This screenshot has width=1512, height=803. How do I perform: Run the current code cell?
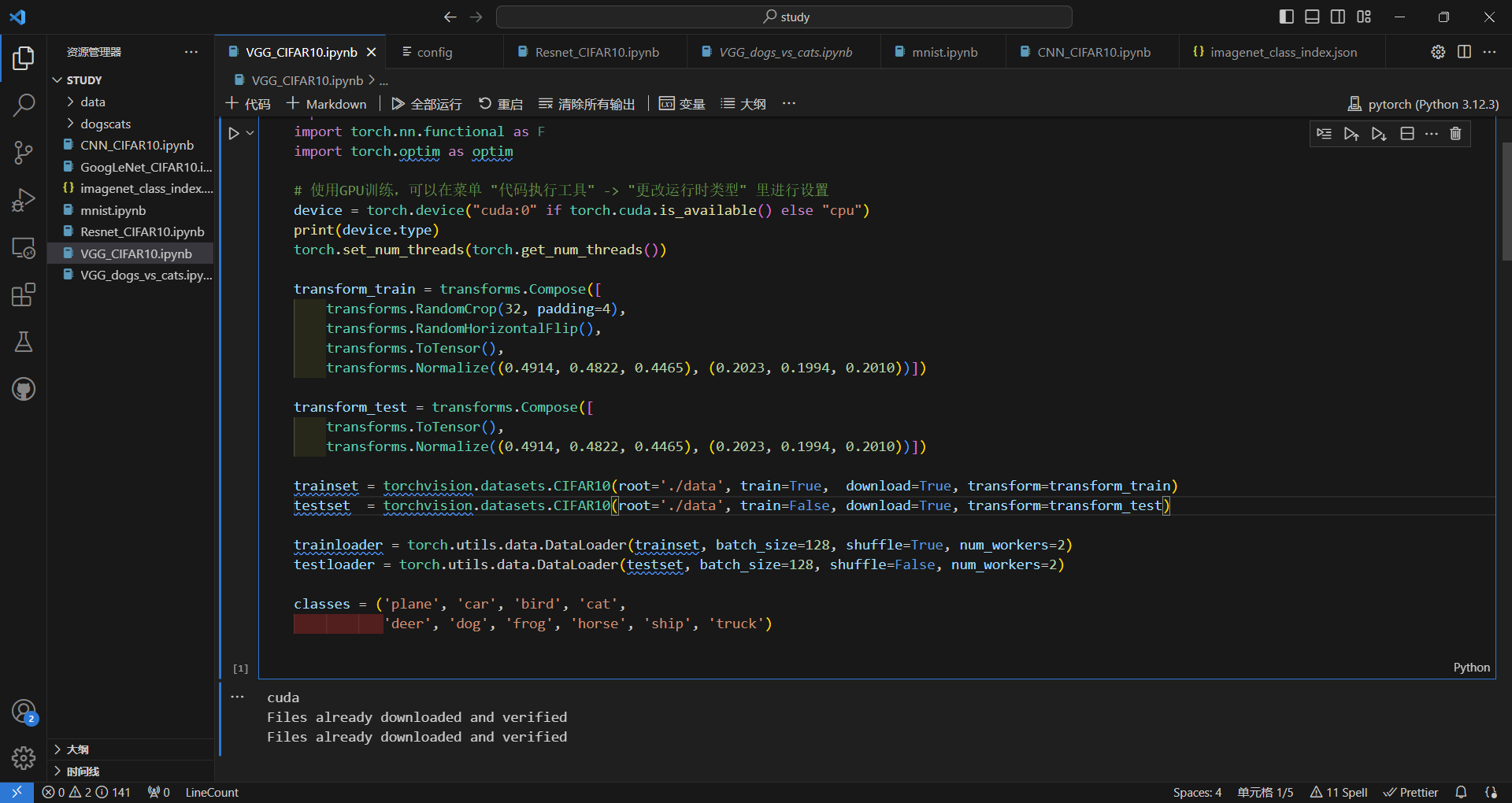click(234, 134)
